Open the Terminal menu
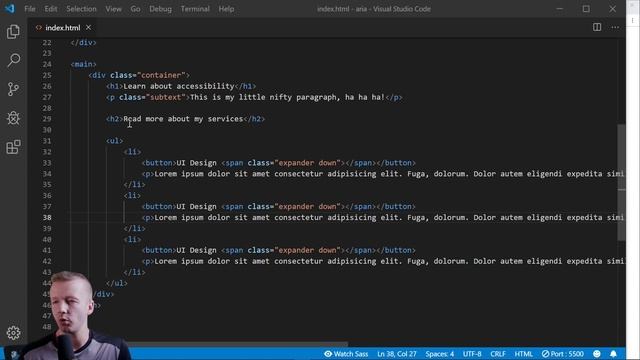640x360 pixels. [x=195, y=9]
